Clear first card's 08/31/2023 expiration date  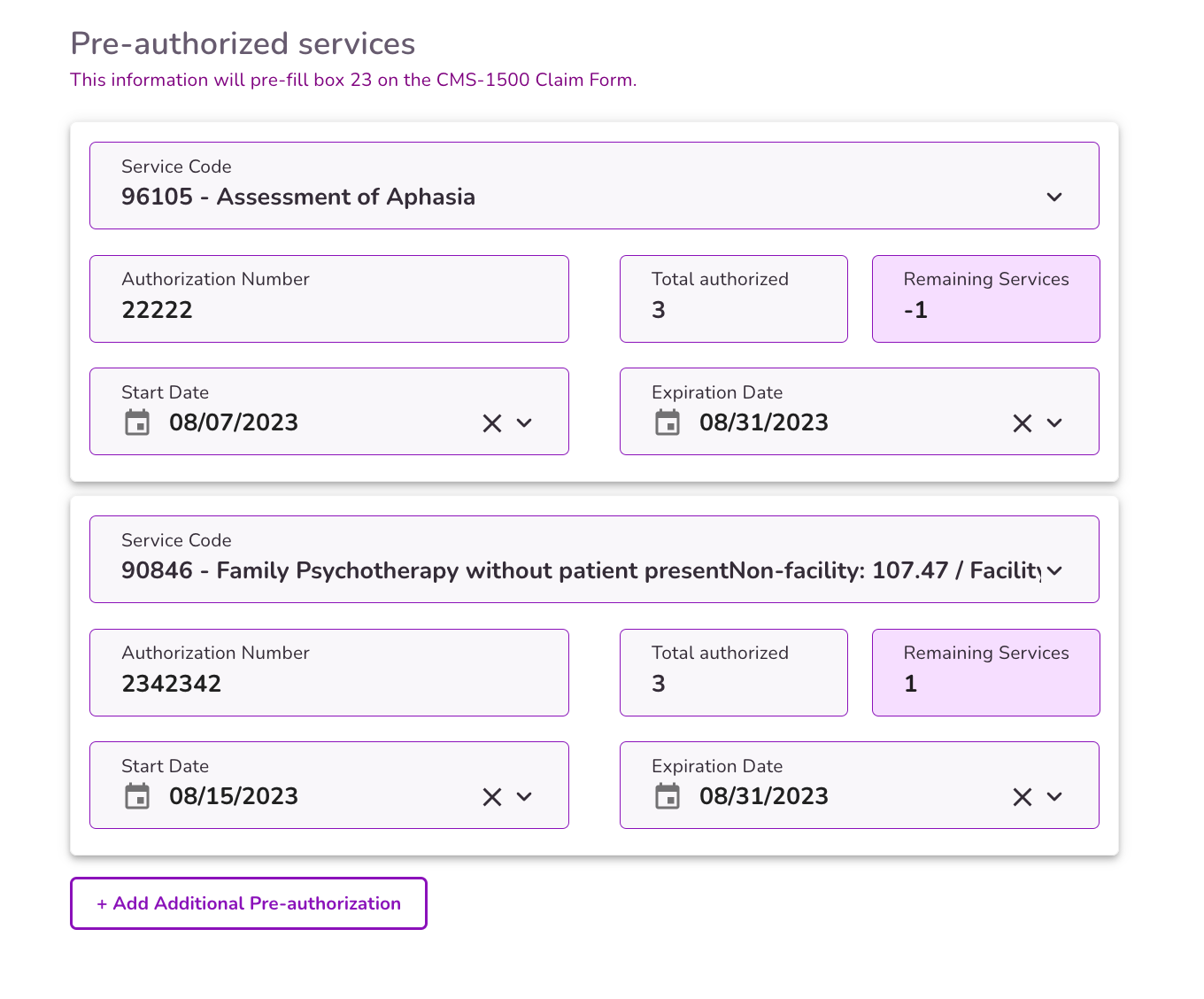tap(1023, 423)
